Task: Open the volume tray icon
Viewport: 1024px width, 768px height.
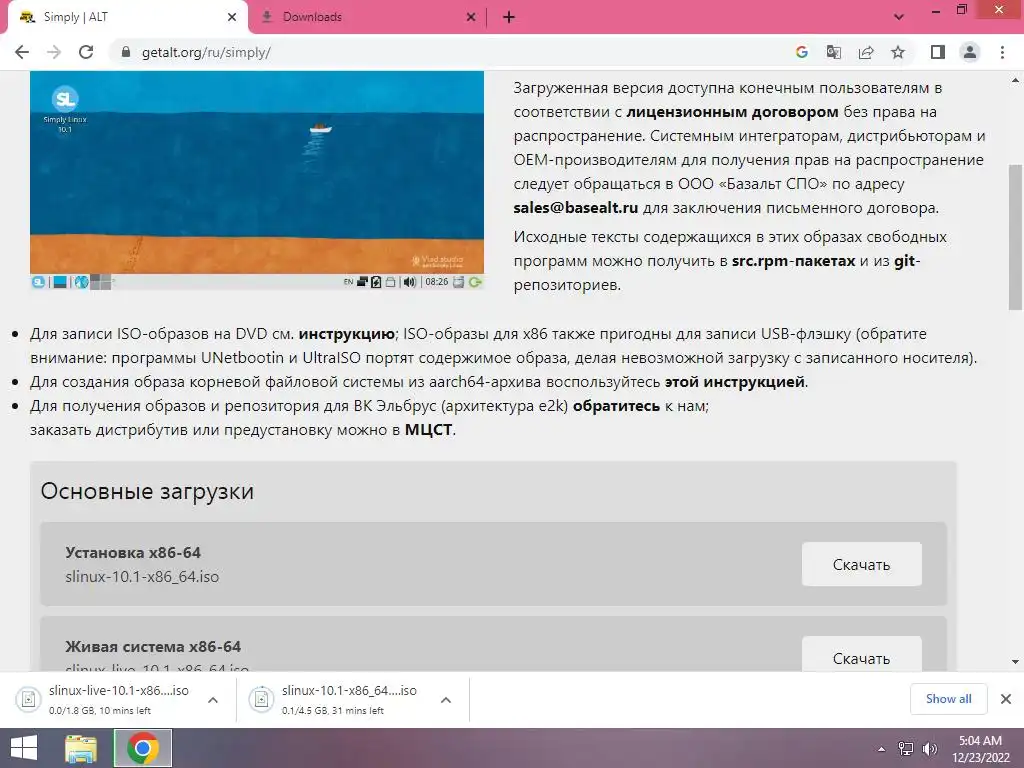Action: [x=929, y=748]
